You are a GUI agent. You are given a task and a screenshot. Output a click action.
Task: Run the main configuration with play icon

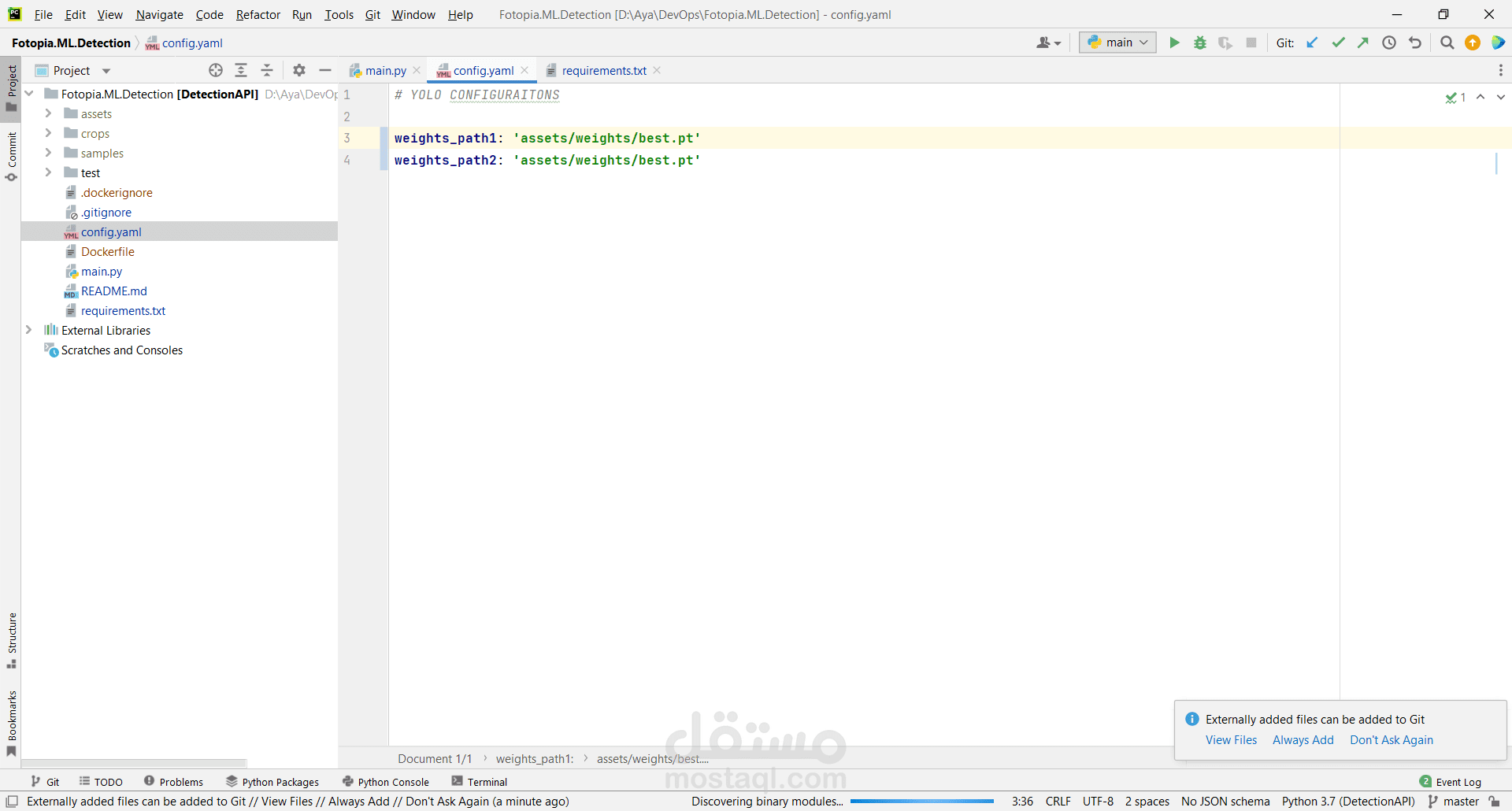click(x=1174, y=43)
